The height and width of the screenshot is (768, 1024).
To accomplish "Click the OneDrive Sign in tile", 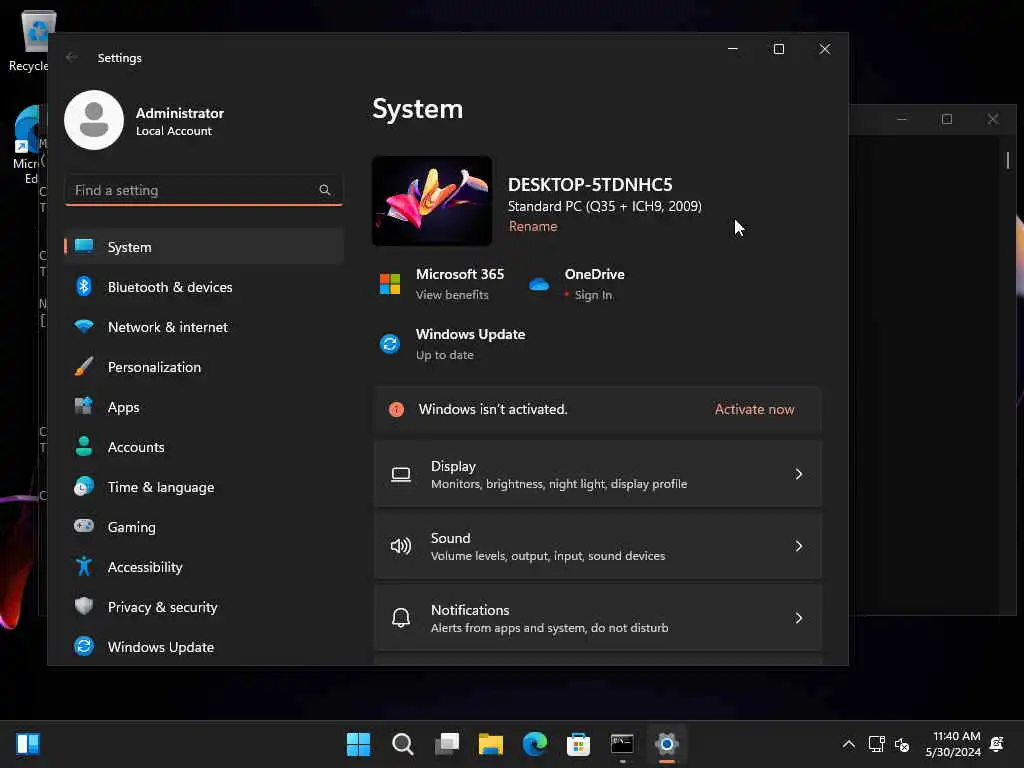I will [x=577, y=284].
